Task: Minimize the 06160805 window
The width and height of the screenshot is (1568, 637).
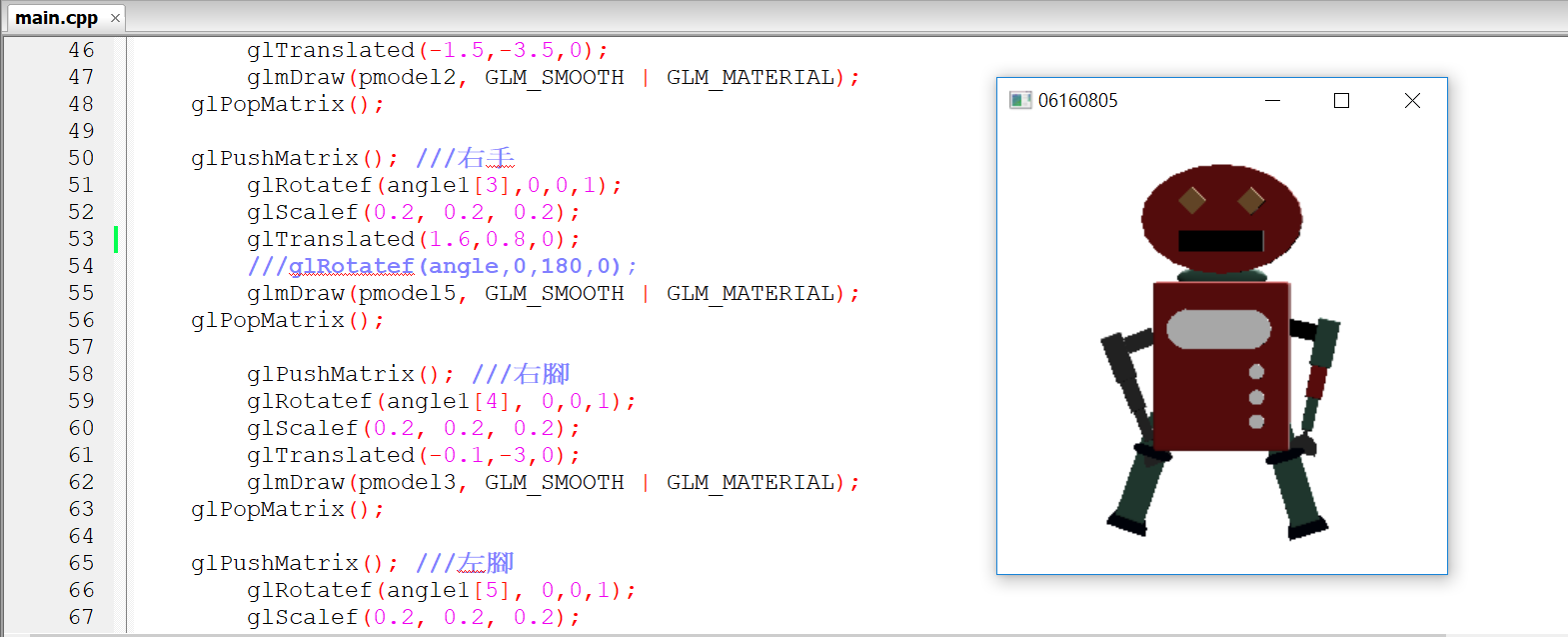Action: pos(1272,100)
